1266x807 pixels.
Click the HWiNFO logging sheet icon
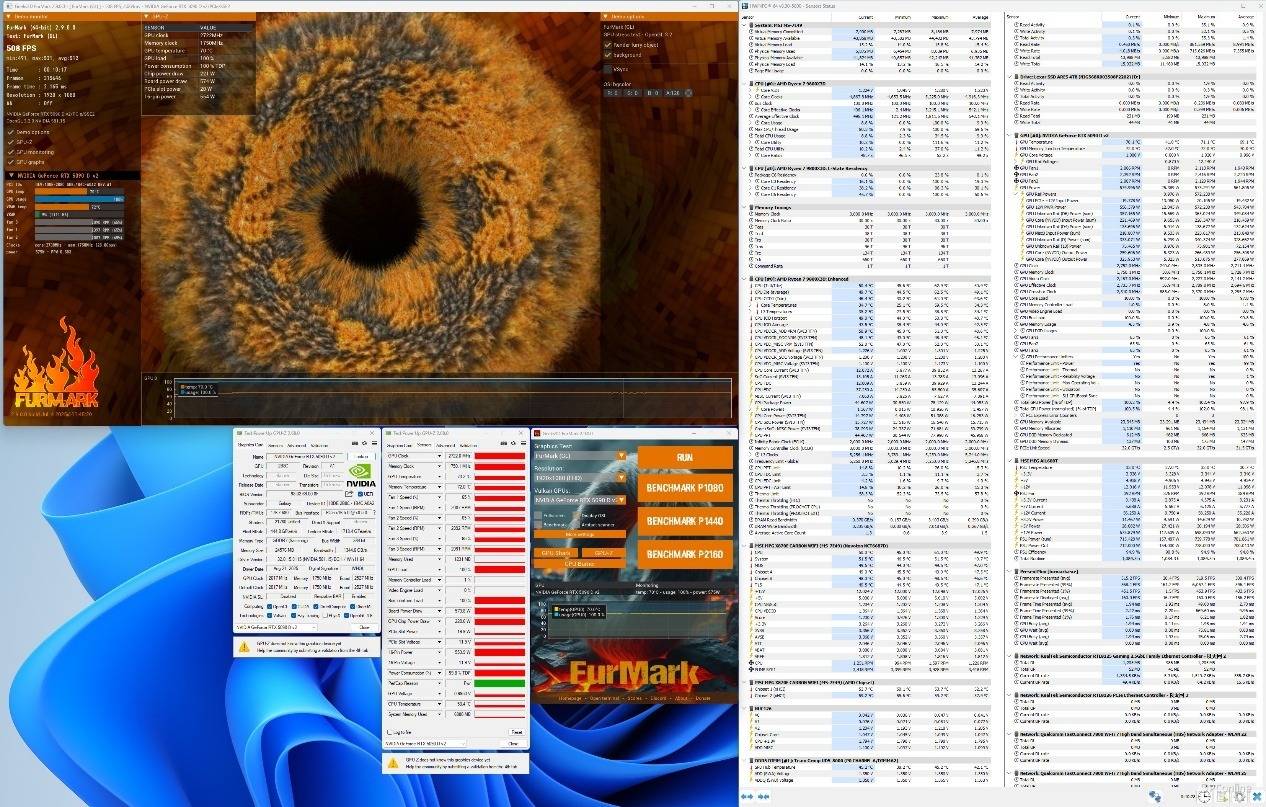pos(1222,796)
